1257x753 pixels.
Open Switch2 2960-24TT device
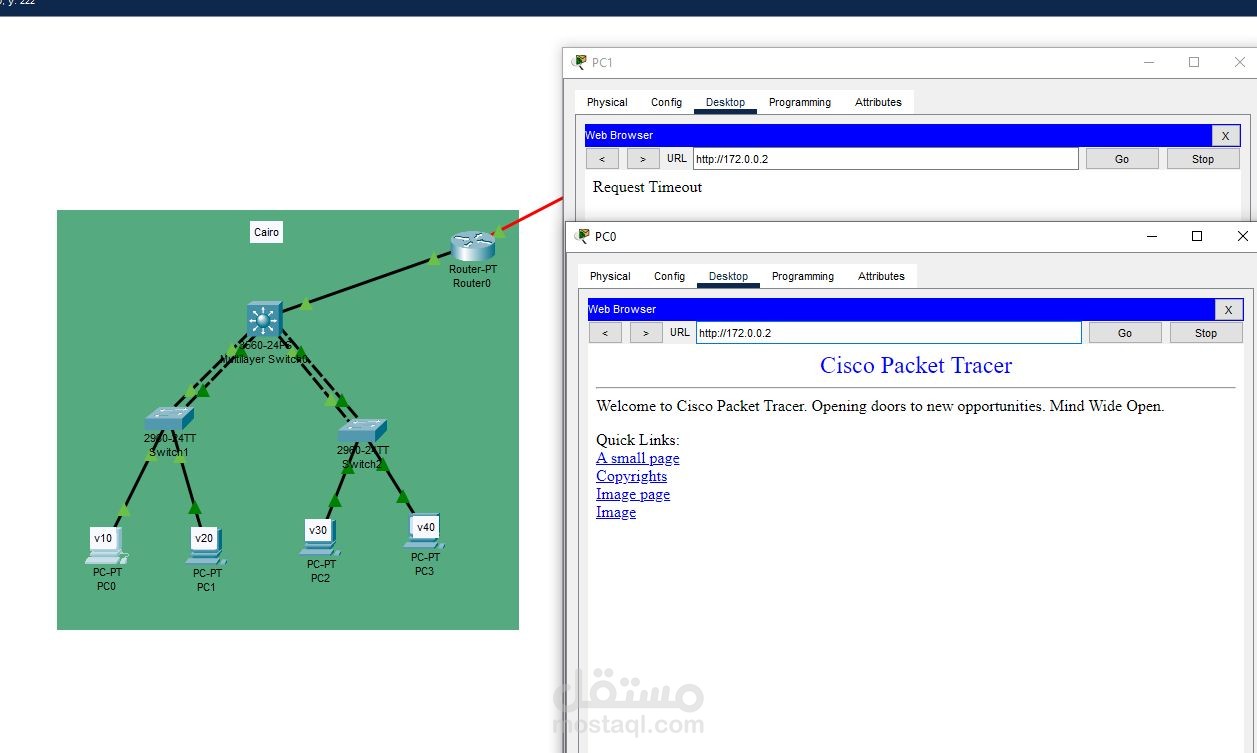click(362, 431)
